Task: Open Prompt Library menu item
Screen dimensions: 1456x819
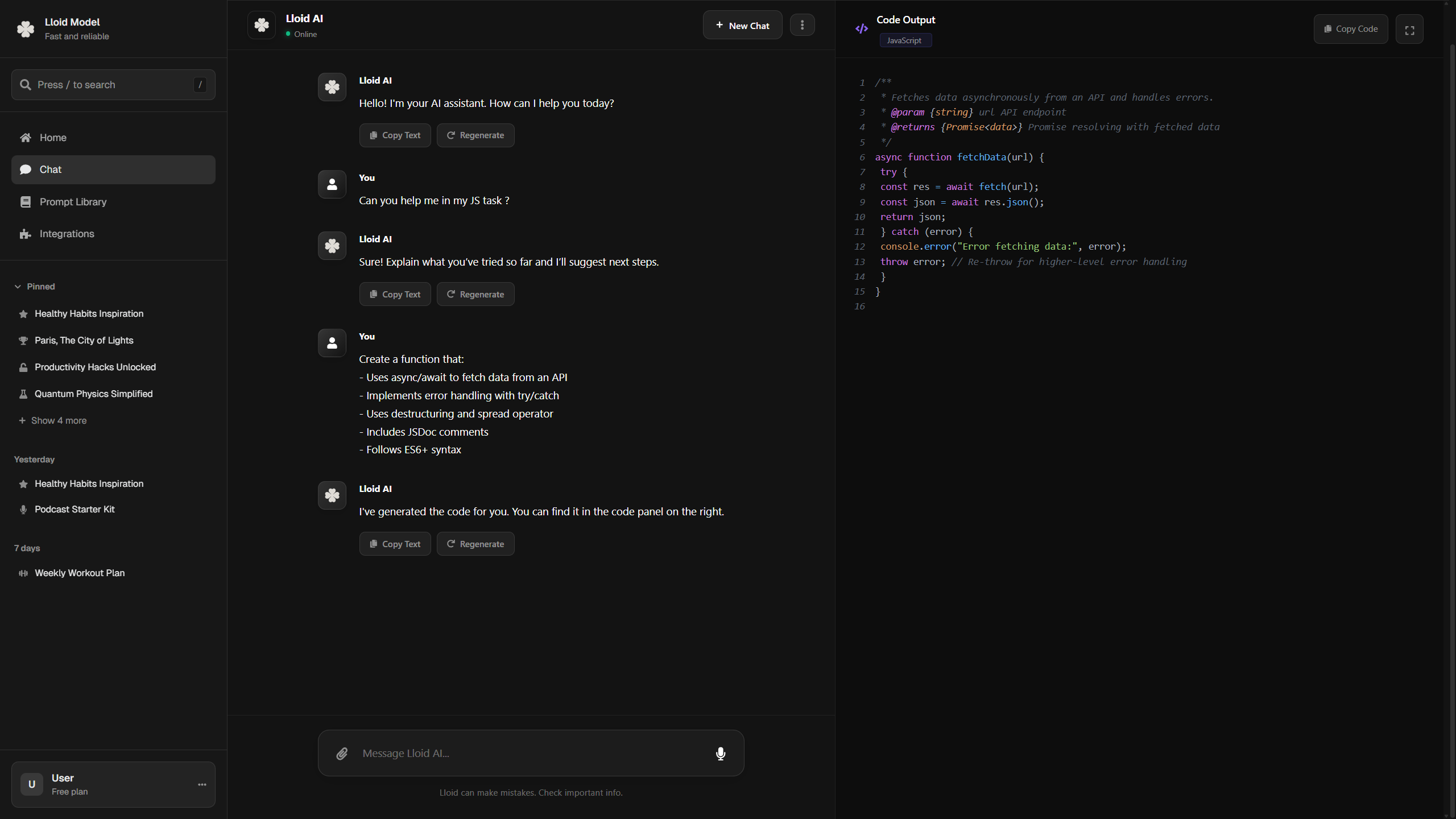Action: 73,202
